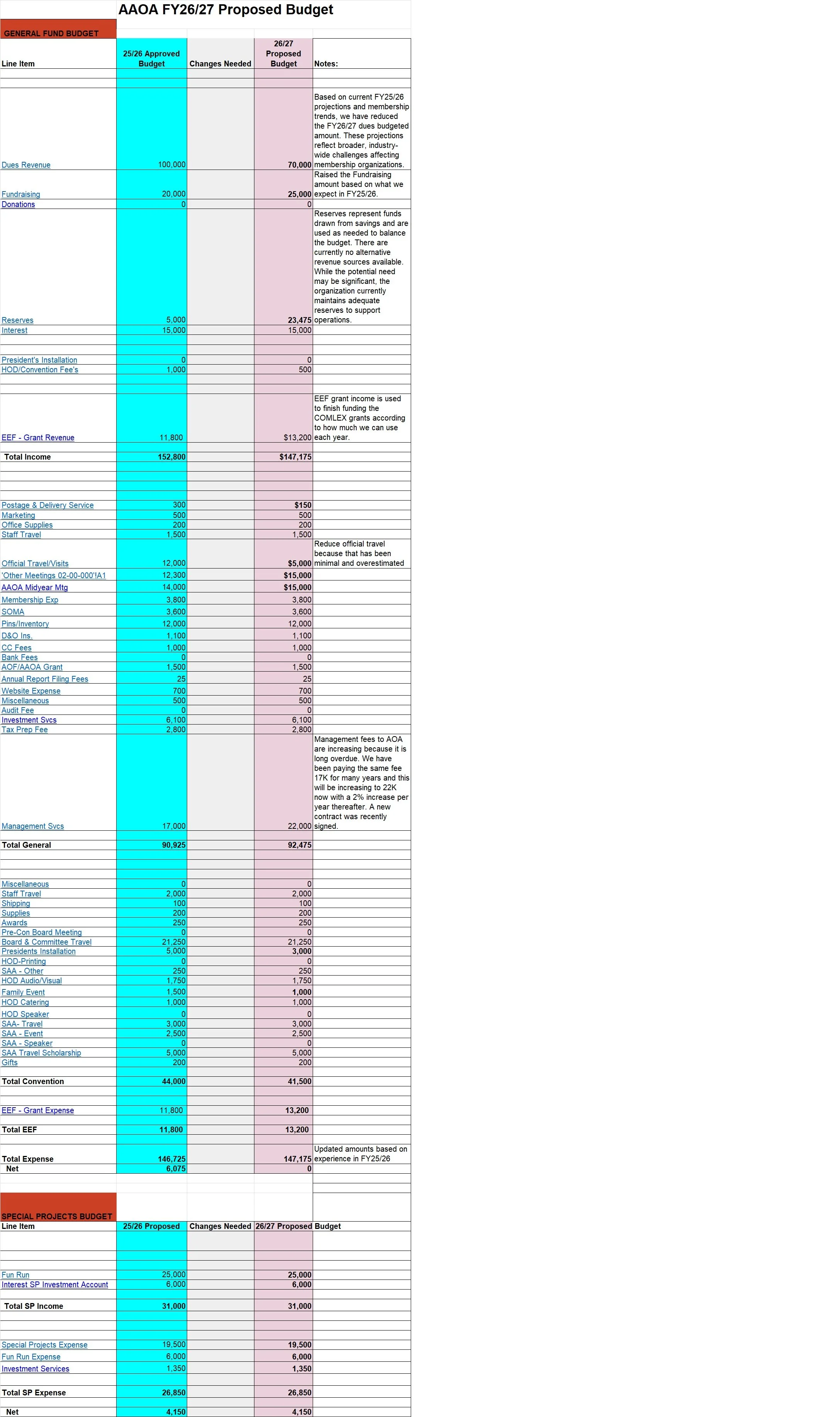The height and width of the screenshot is (1417, 840).
Task: Open the EEF - Grant Expense link
Action: [38, 1110]
